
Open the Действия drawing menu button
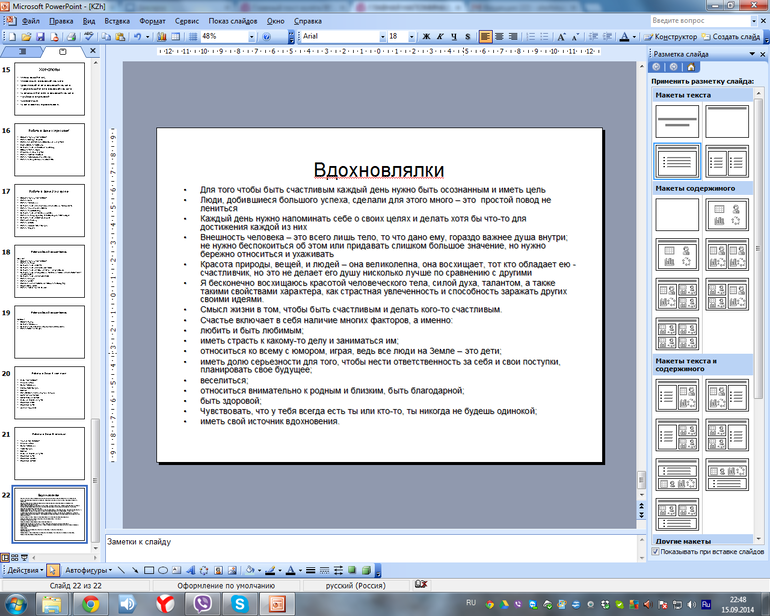click(x=24, y=570)
